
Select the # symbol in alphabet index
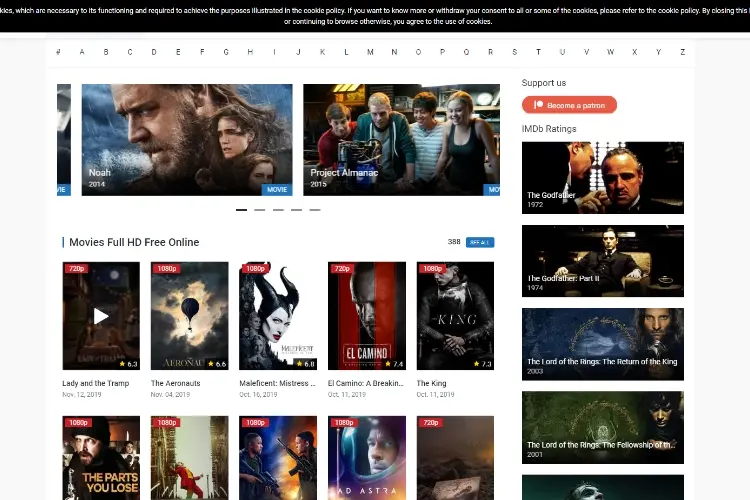click(x=58, y=52)
